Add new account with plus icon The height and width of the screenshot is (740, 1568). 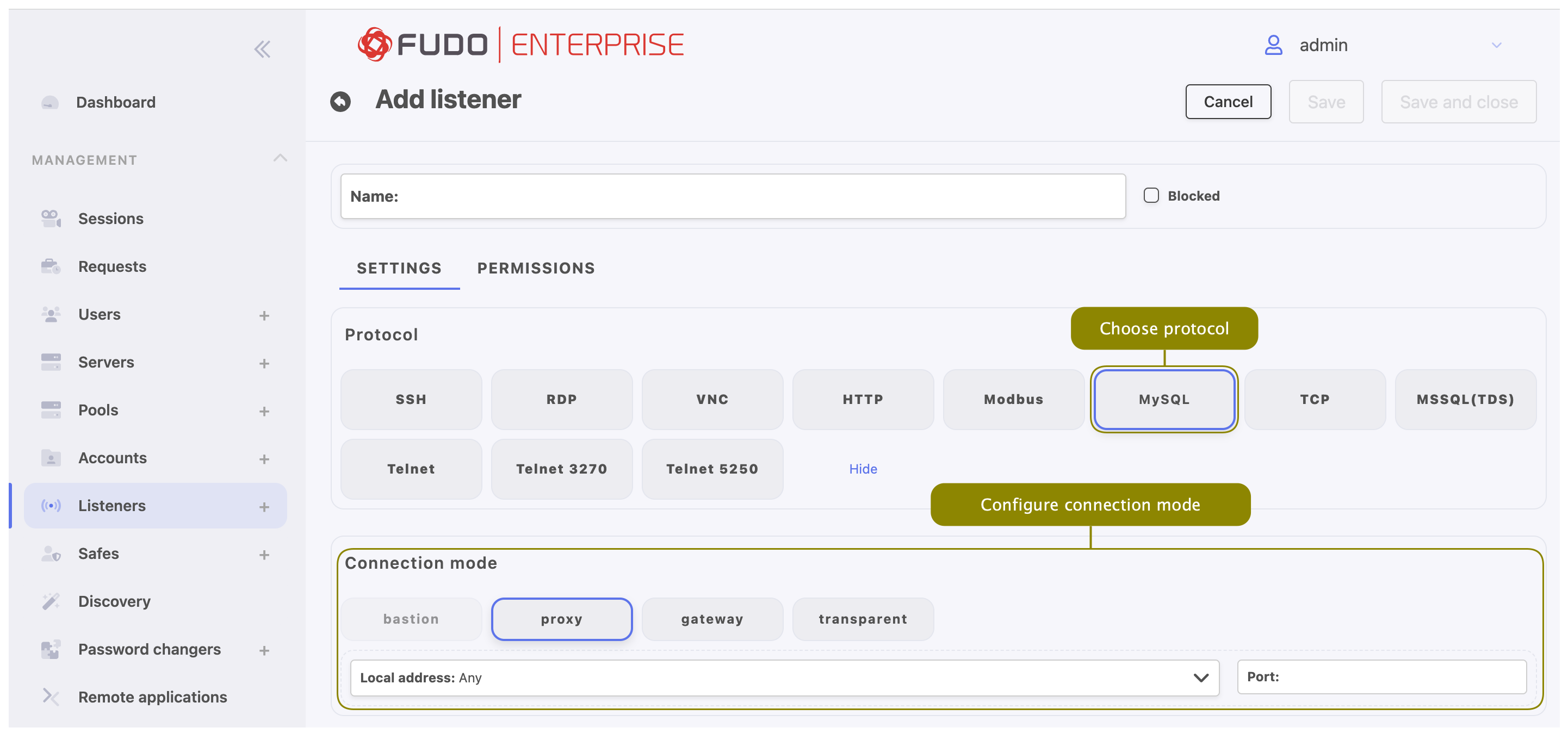click(x=264, y=459)
